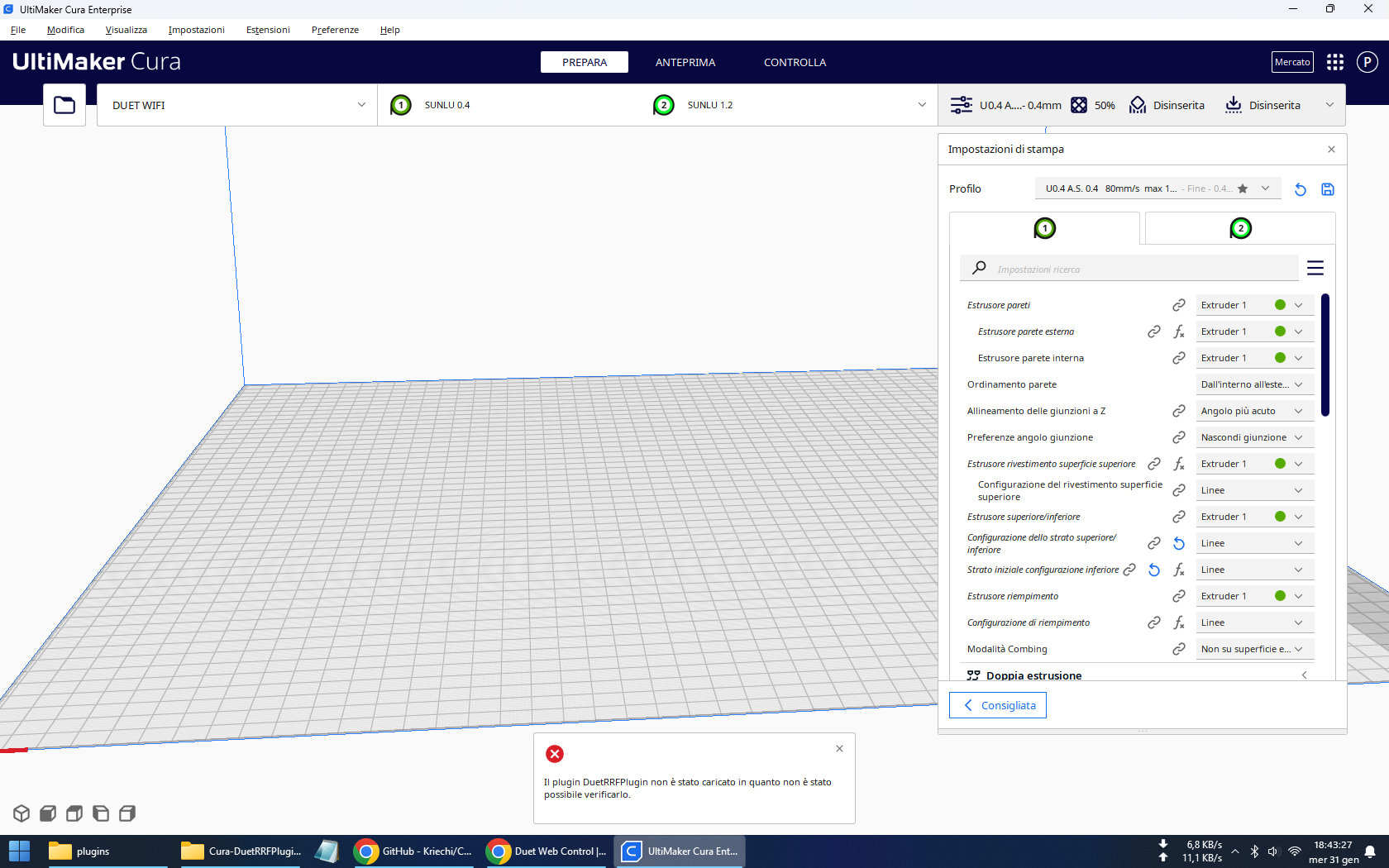The height and width of the screenshot is (868, 1389).
Task: Select the front view cube icon
Action: click(x=48, y=813)
